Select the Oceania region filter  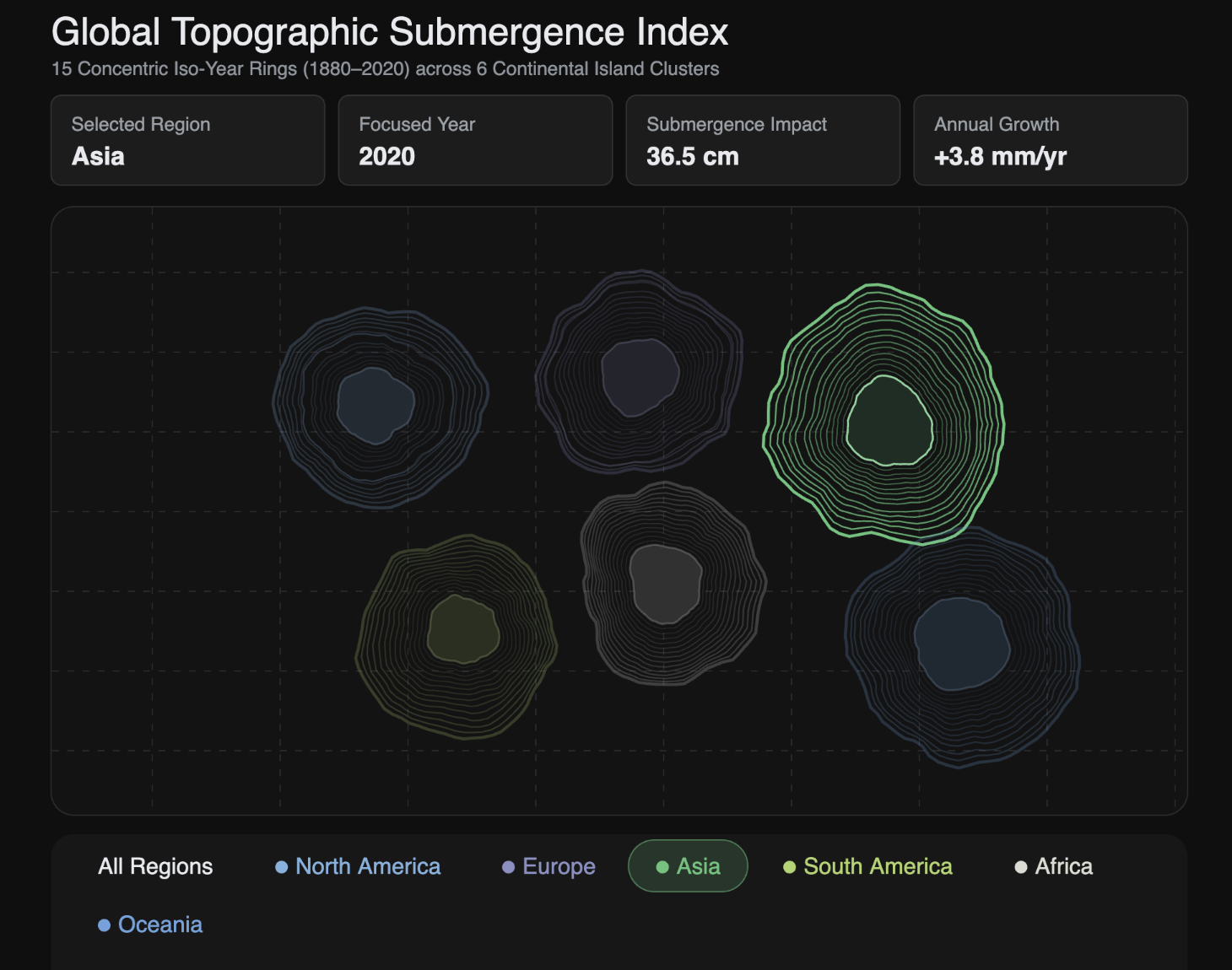pyautogui.click(x=150, y=924)
